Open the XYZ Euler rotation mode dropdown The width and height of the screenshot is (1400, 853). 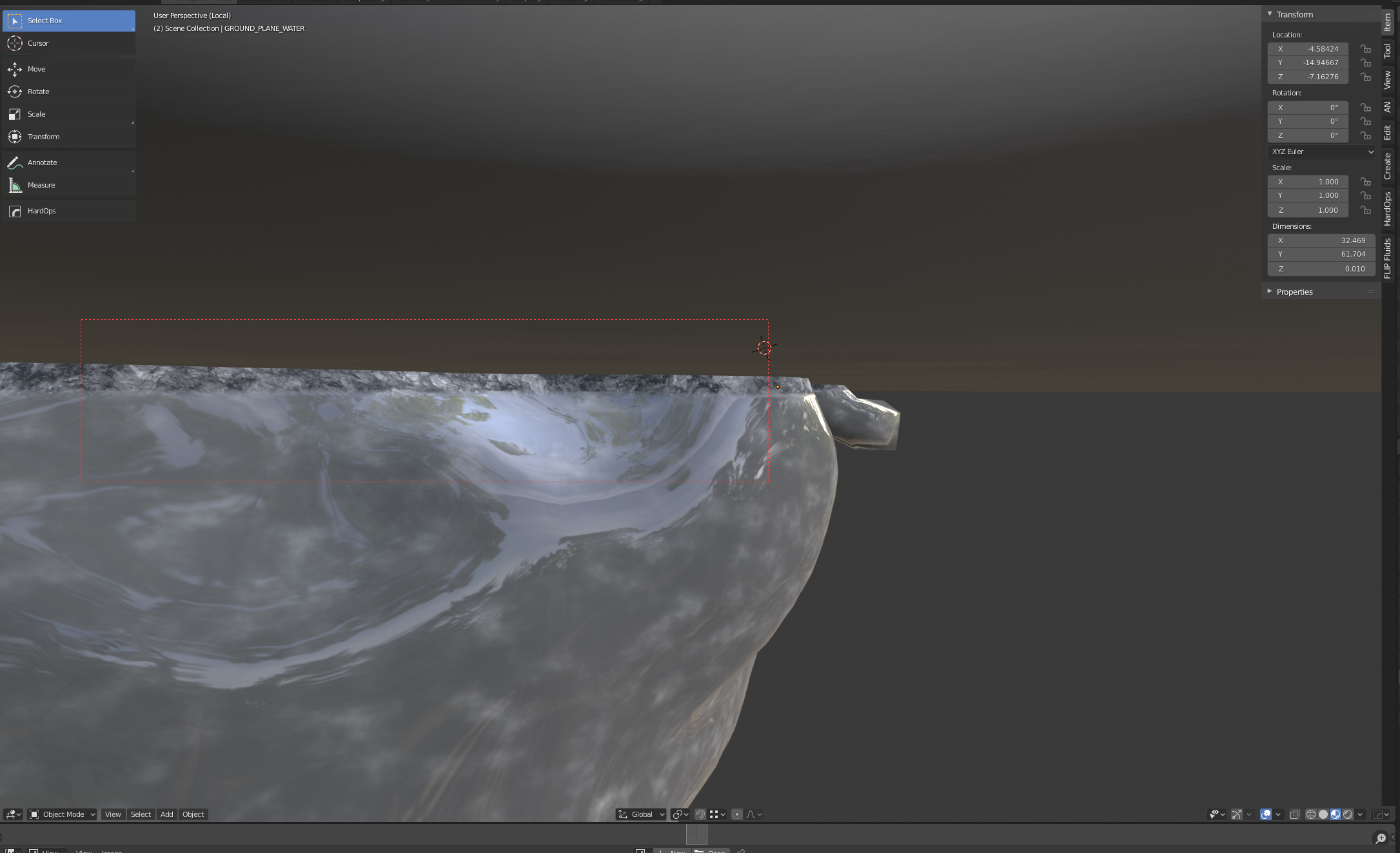click(x=1321, y=152)
